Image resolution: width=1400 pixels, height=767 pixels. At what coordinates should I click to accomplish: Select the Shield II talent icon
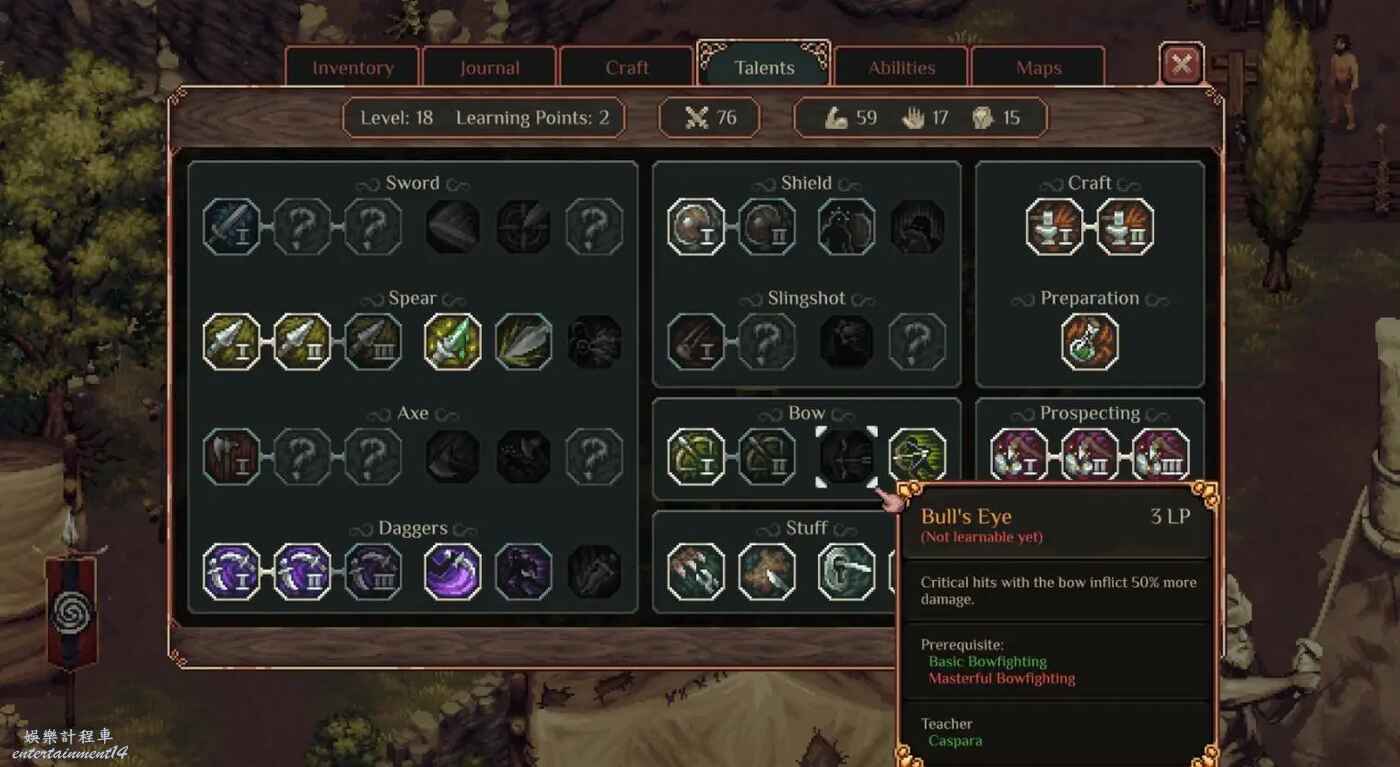[767, 227]
